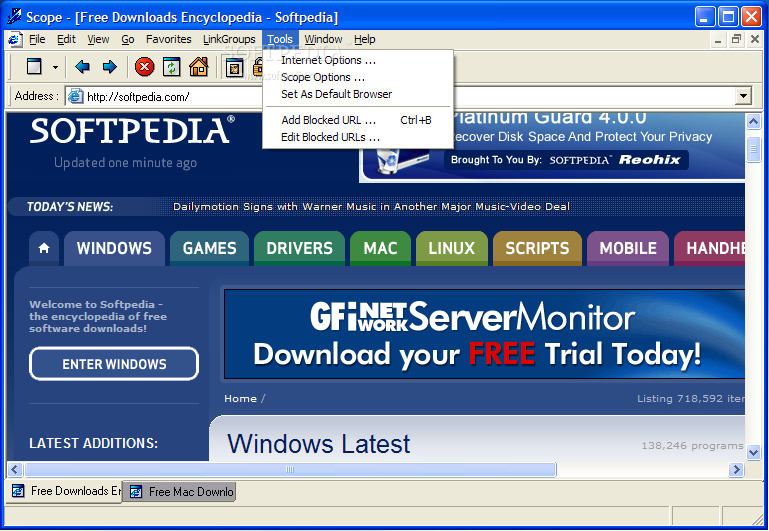Restore the inner document window
The width and height of the screenshot is (769, 531).
click(736, 40)
